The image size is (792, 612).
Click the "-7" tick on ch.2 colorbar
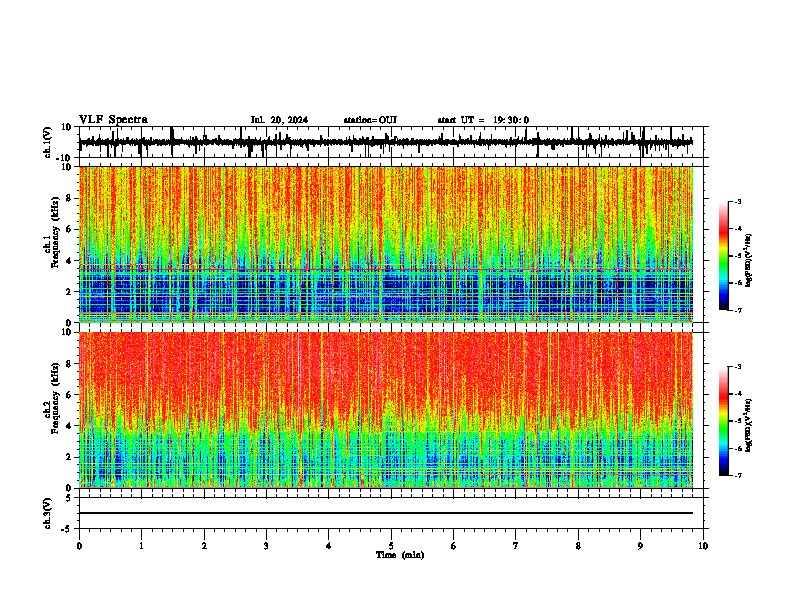(737, 475)
